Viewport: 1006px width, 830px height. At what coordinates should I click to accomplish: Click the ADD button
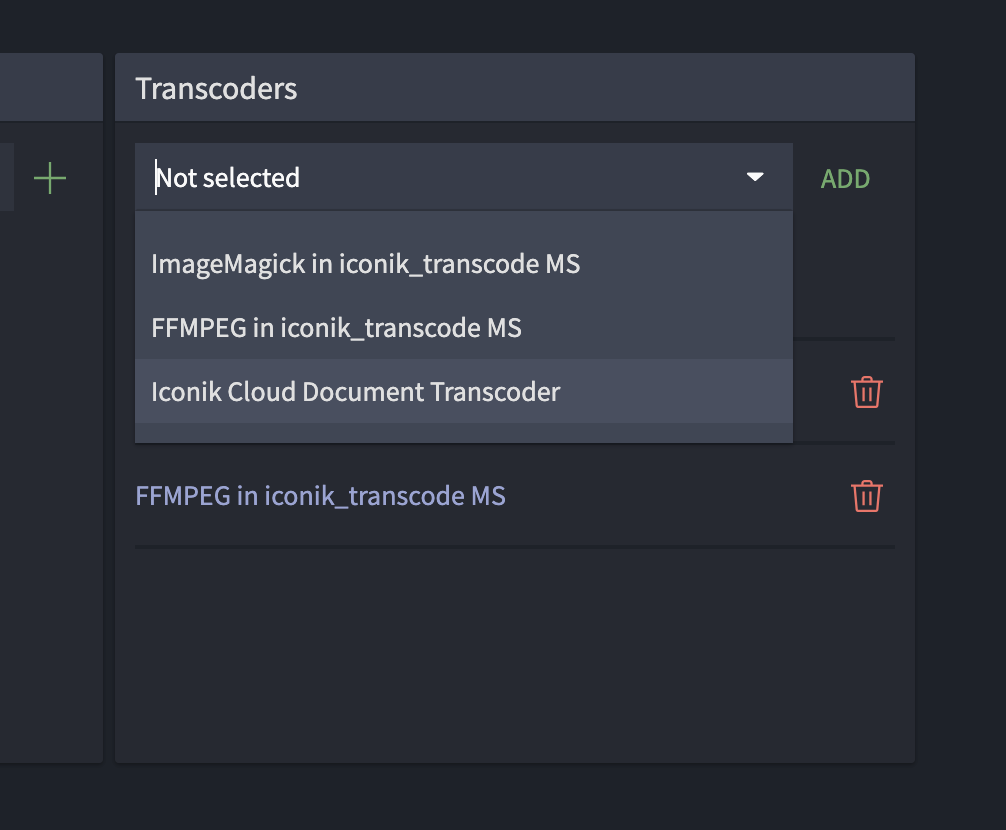click(845, 178)
